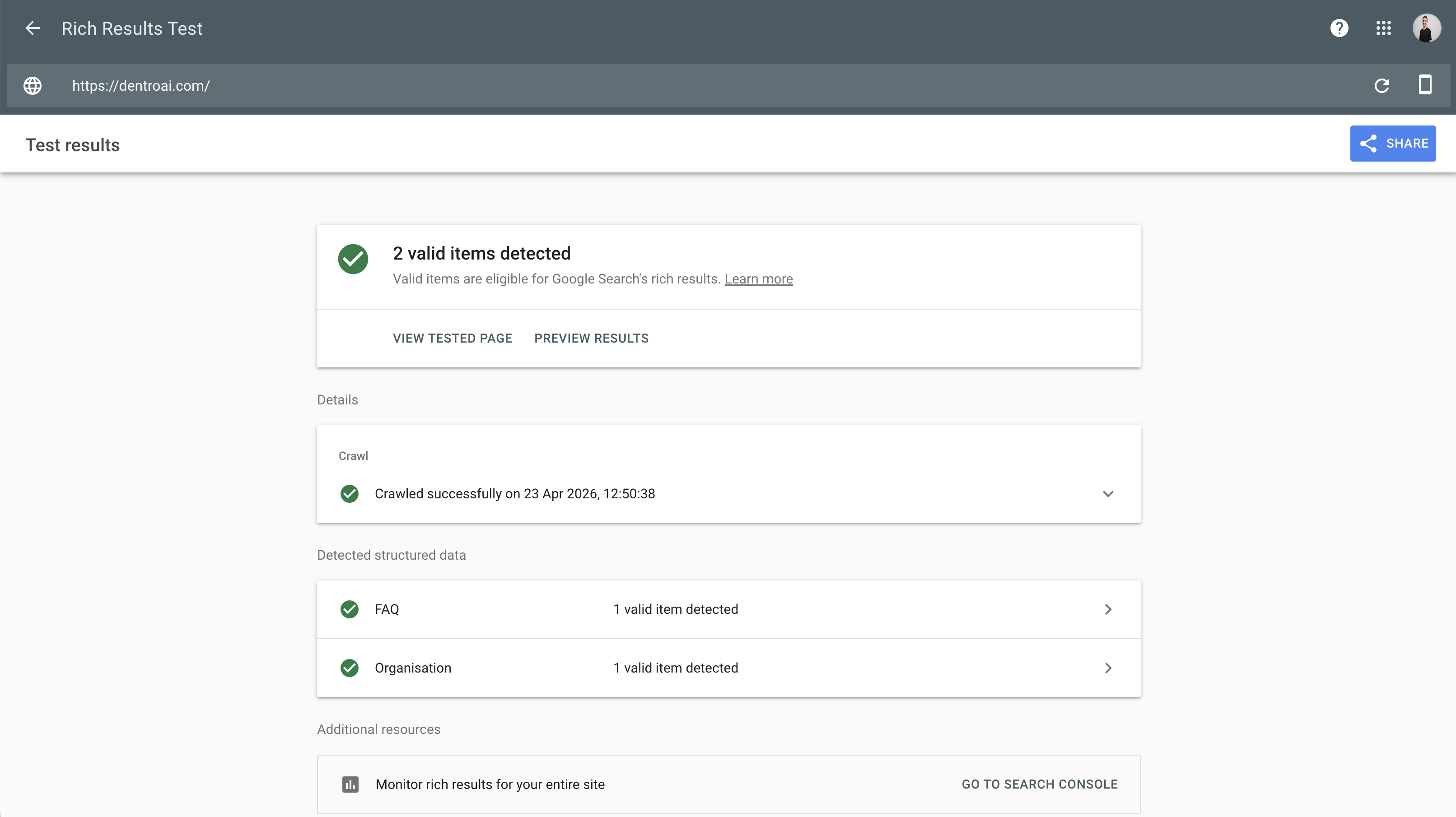
Task: Click the globe icon beside the URL
Action: pyautogui.click(x=32, y=86)
